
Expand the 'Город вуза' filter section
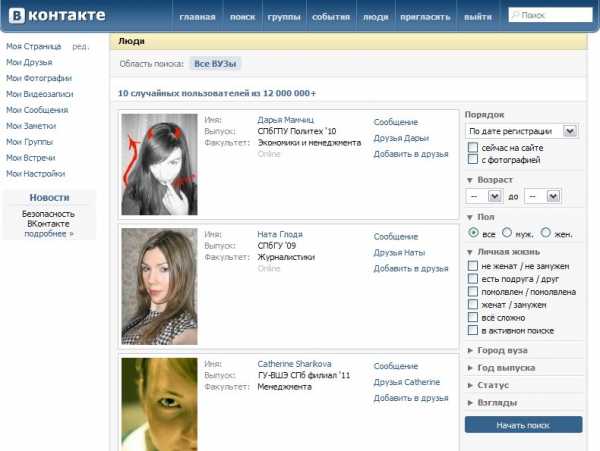tap(470, 350)
